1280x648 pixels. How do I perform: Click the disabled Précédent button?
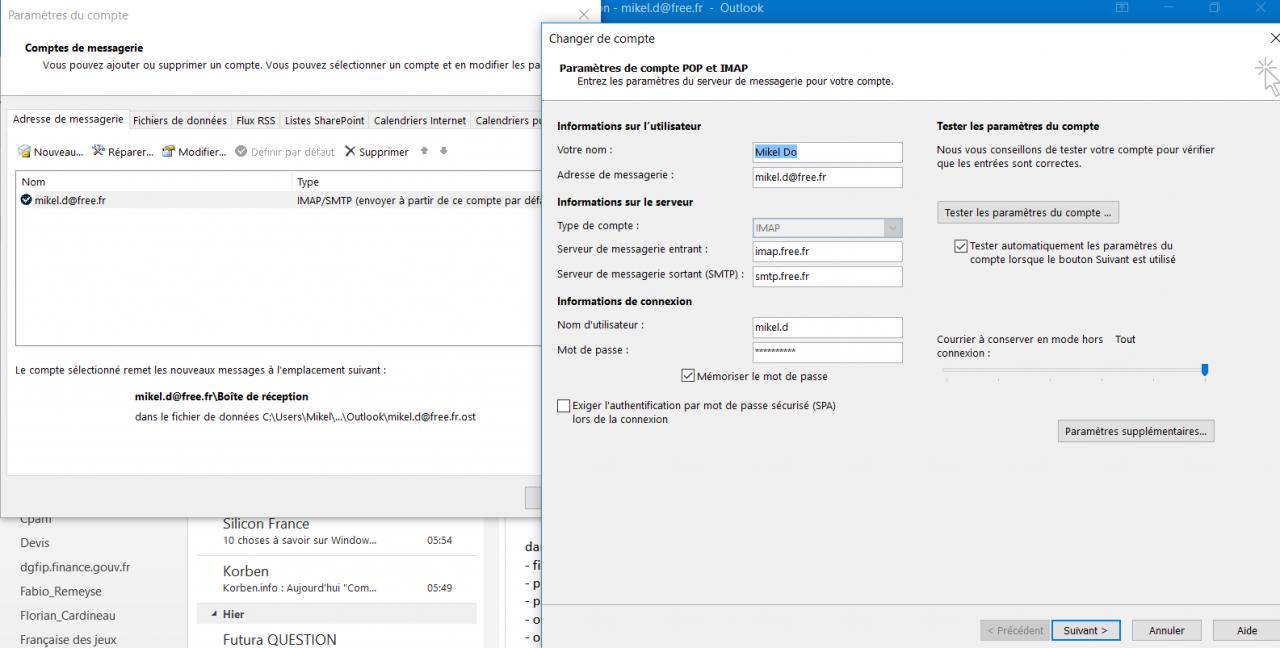pos(1015,631)
